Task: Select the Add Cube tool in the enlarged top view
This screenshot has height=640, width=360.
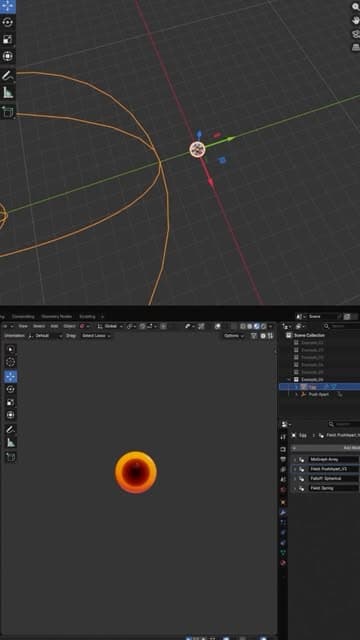Action: coord(8,112)
